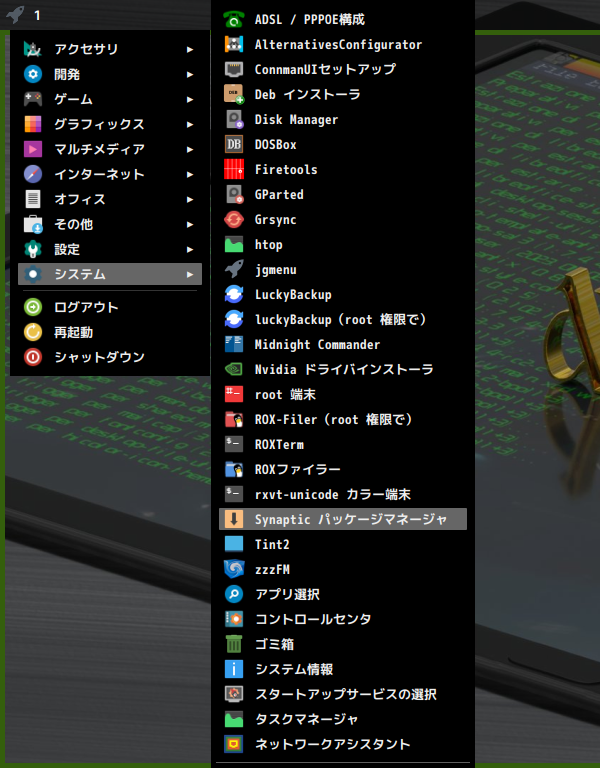This screenshot has width=600, height=768.
Task: Click the htop green graph icon
Action: [x=234, y=244]
